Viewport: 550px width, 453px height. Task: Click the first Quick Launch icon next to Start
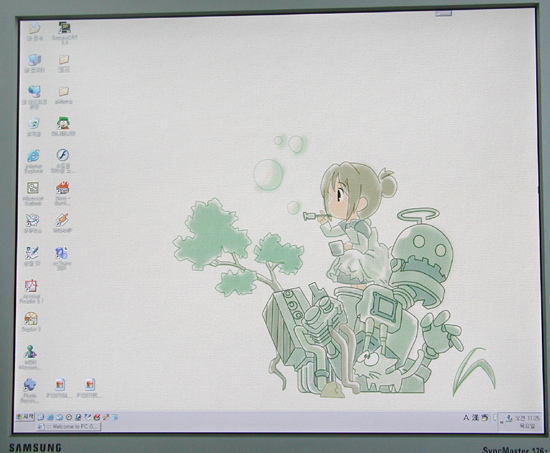[x=41, y=417]
